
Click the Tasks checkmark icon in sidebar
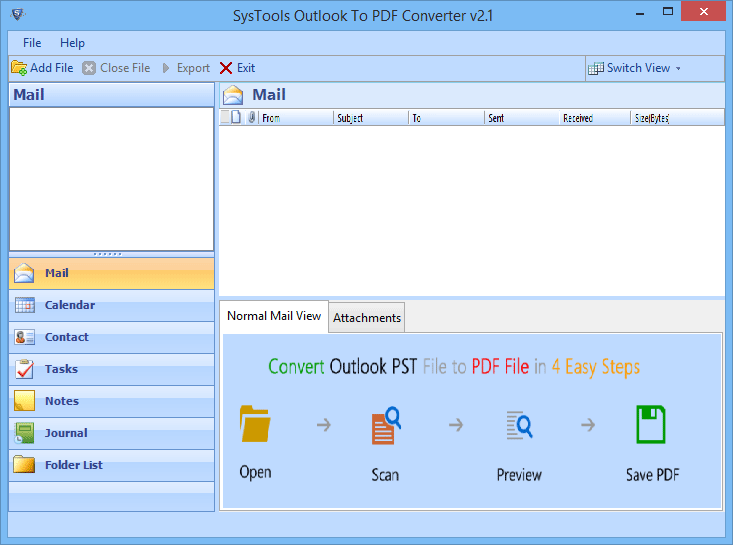tap(24, 369)
